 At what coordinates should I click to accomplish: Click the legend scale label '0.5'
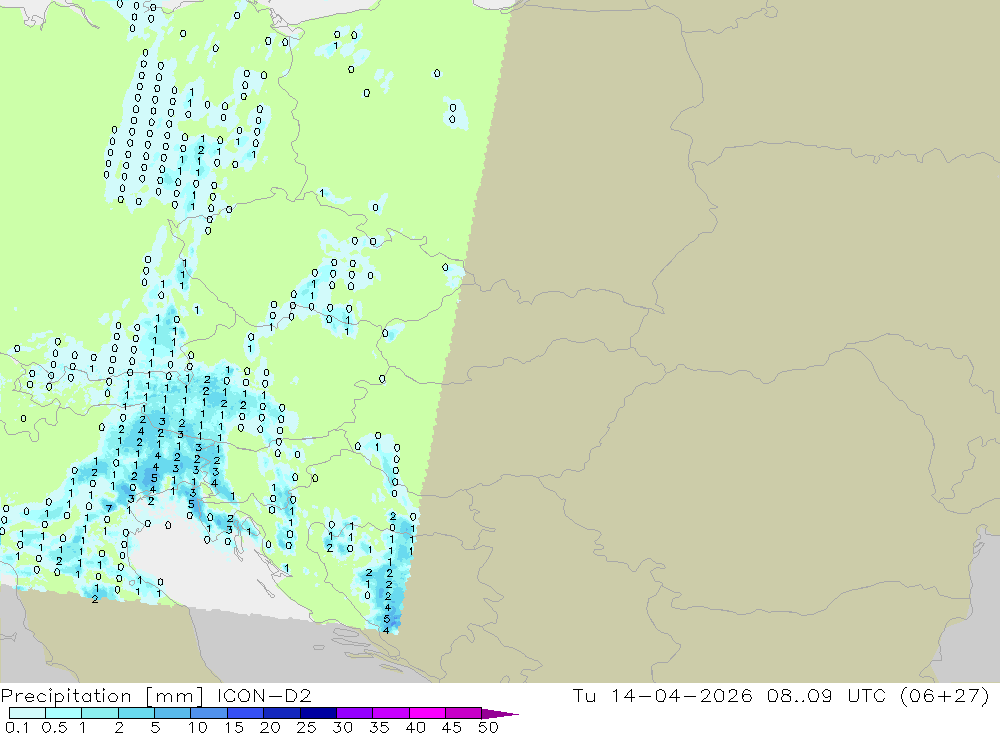tap(54, 727)
